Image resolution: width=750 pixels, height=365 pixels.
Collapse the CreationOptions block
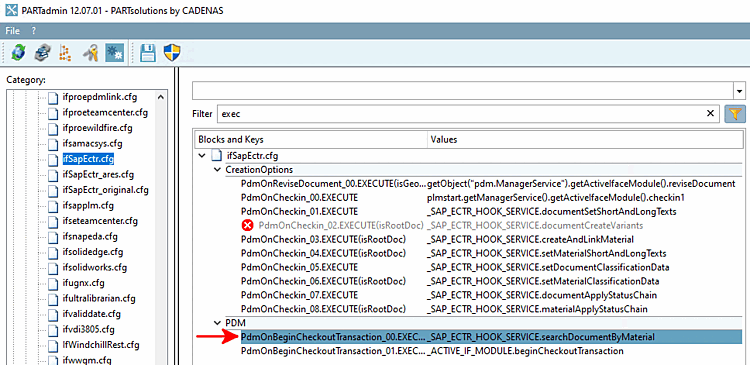coord(218,170)
